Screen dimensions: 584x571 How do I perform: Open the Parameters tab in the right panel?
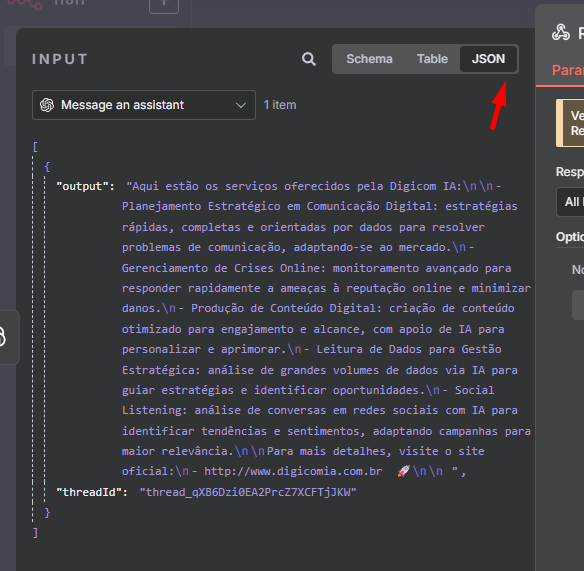pos(568,70)
